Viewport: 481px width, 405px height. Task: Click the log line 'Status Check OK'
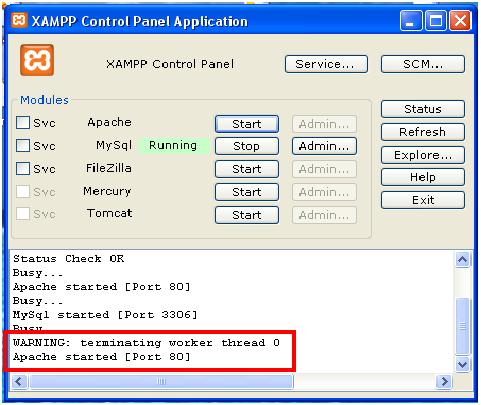(x=68, y=259)
